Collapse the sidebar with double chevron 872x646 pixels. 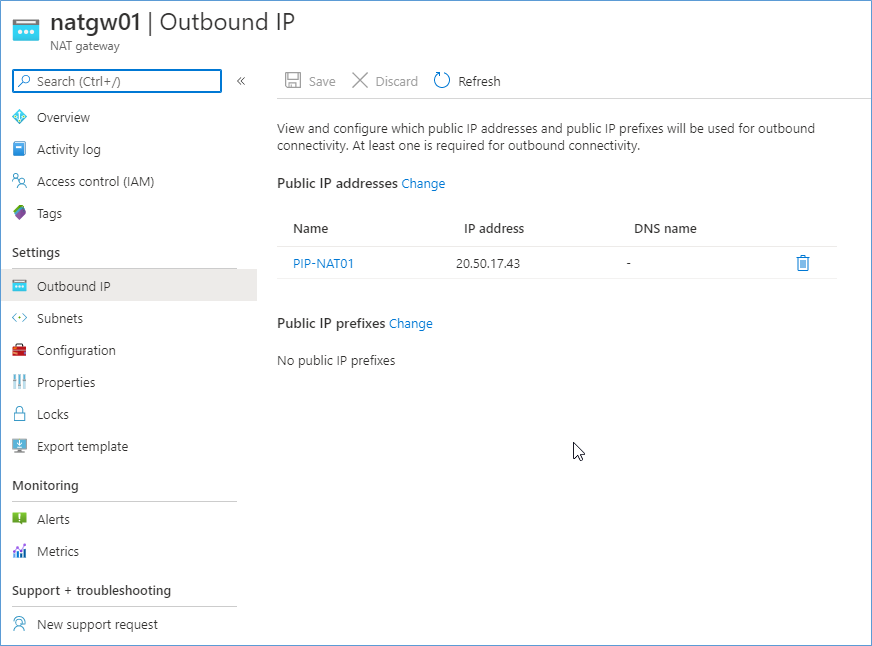241,81
